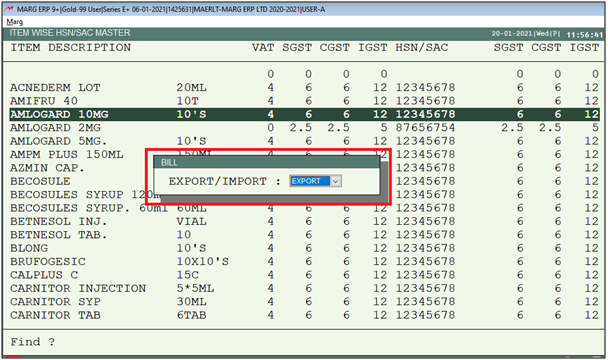
Task: Click ITEM WISE HSN/SAC MASTER title
Action: (70, 33)
